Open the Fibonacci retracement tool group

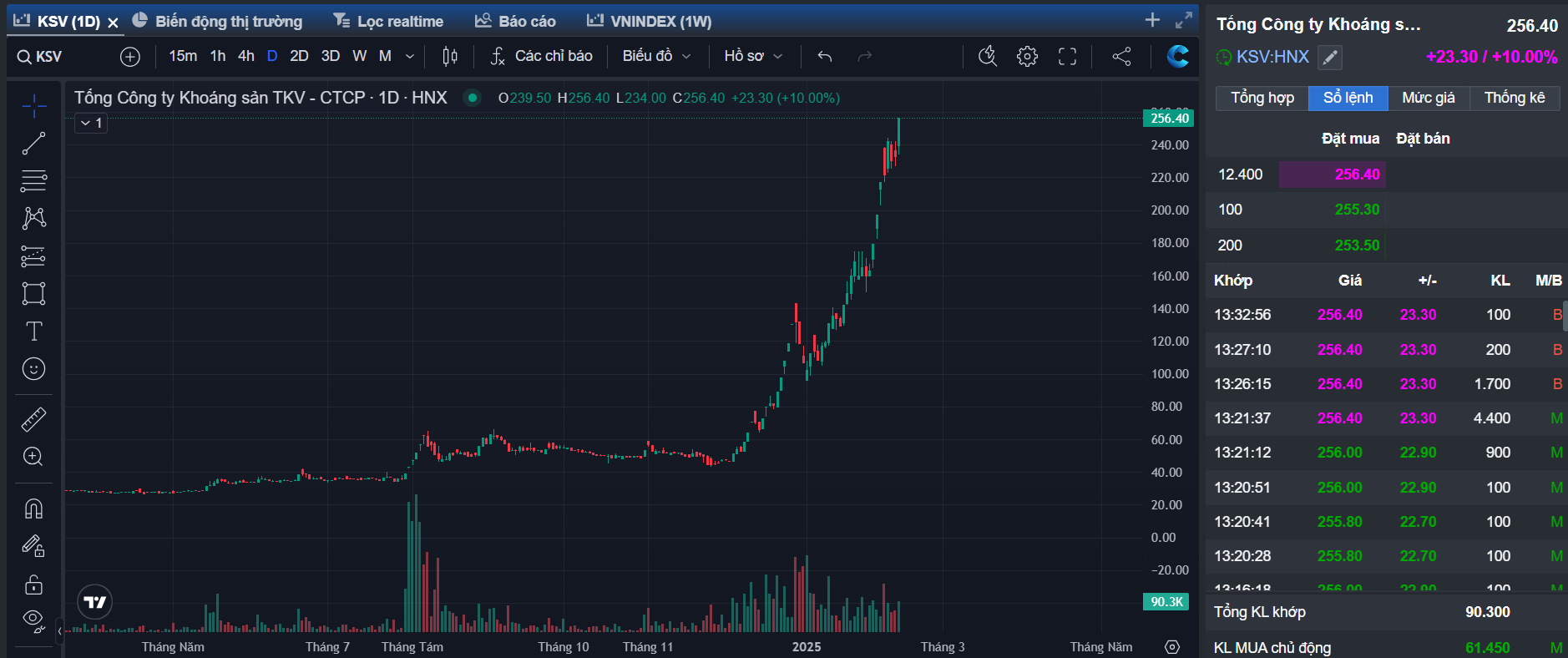click(x=33, y=180)
